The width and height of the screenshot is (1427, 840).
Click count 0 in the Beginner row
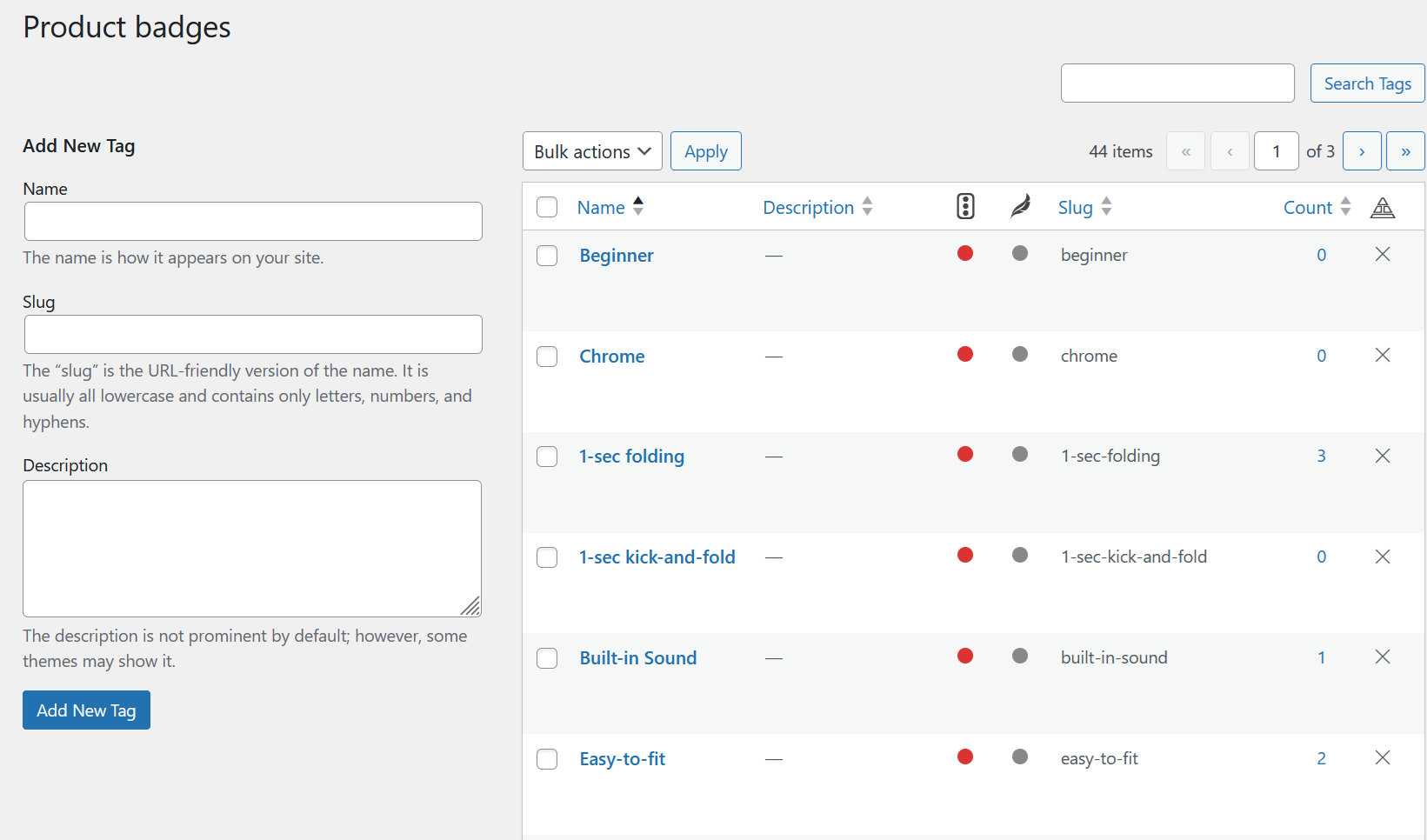coord(1321,255)
